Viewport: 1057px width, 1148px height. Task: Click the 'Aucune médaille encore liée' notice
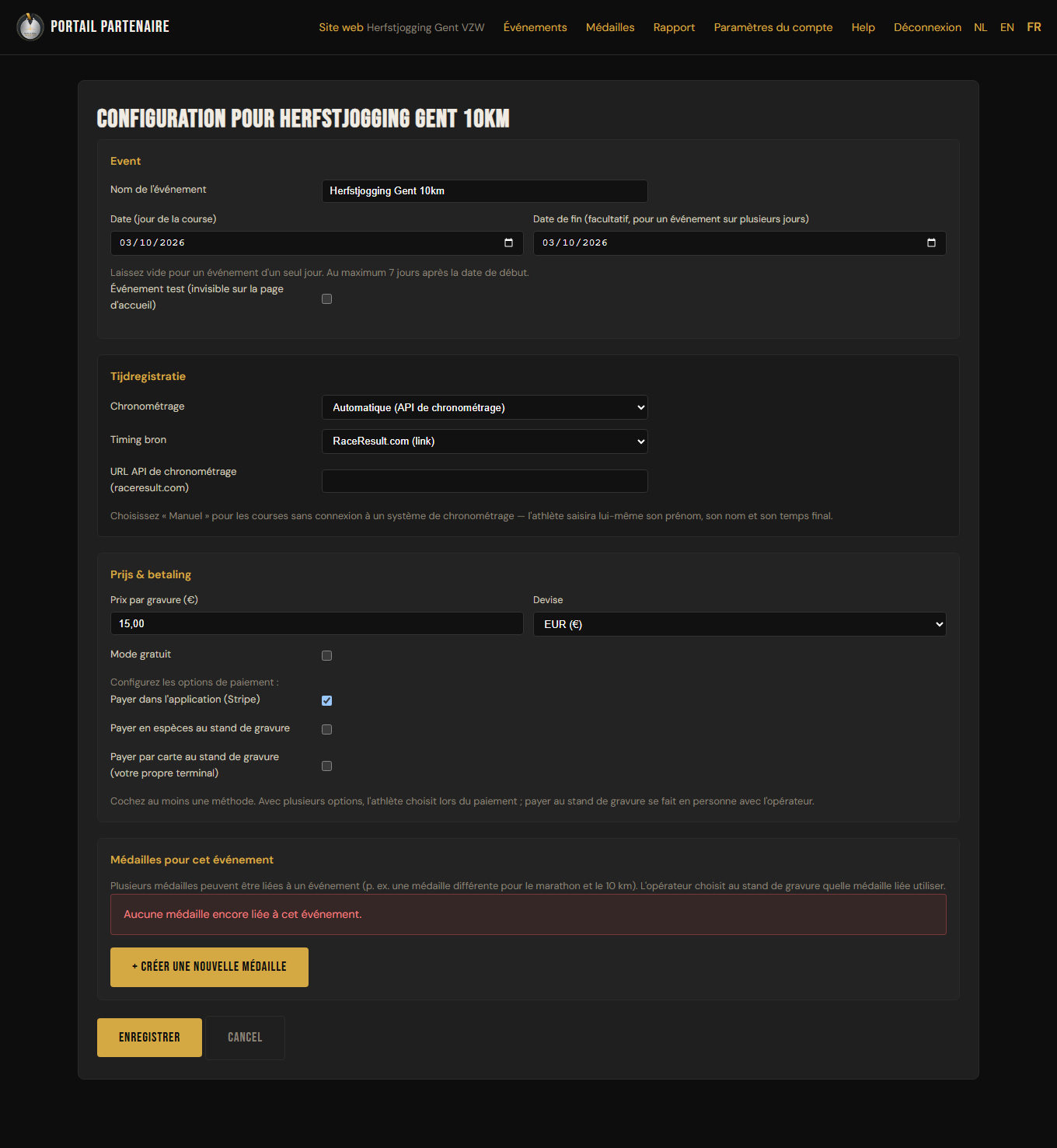(528, 914)
